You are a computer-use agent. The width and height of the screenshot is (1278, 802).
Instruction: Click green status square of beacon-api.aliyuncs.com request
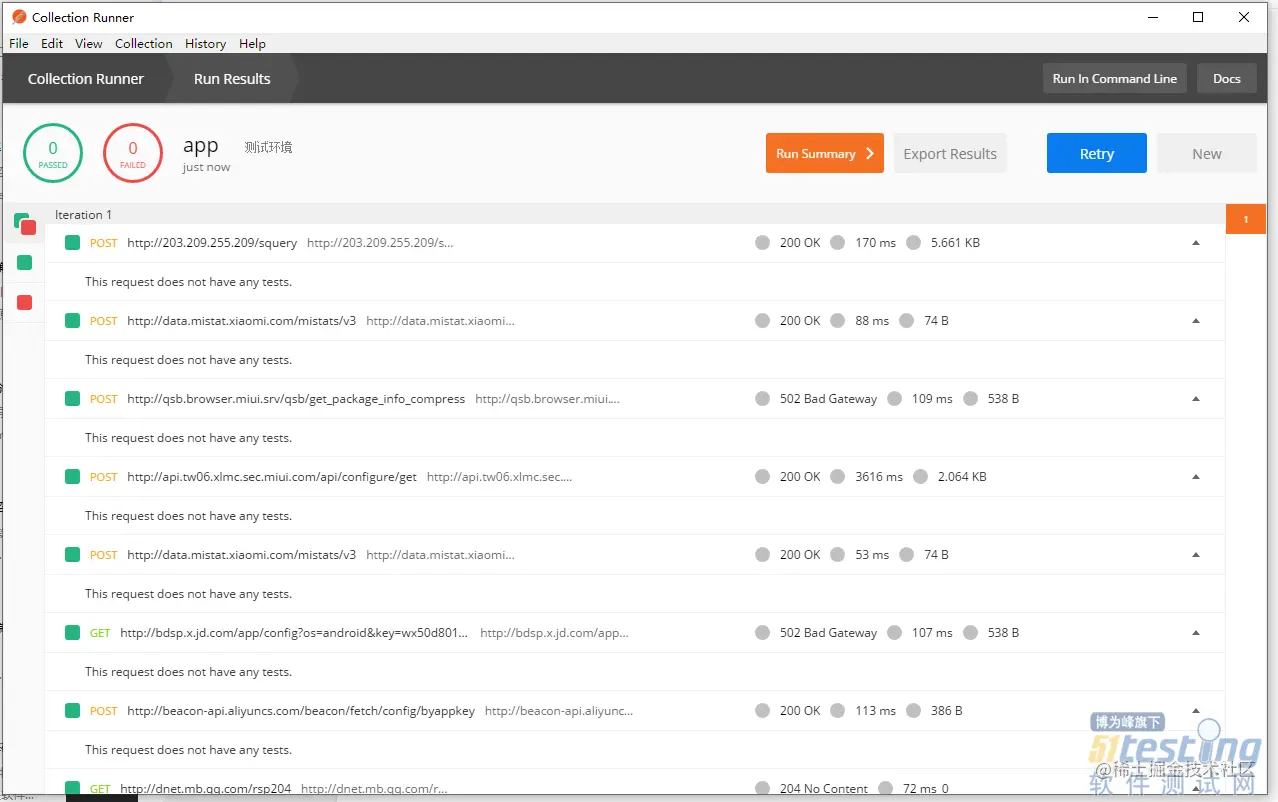click(x=72, y=711)
